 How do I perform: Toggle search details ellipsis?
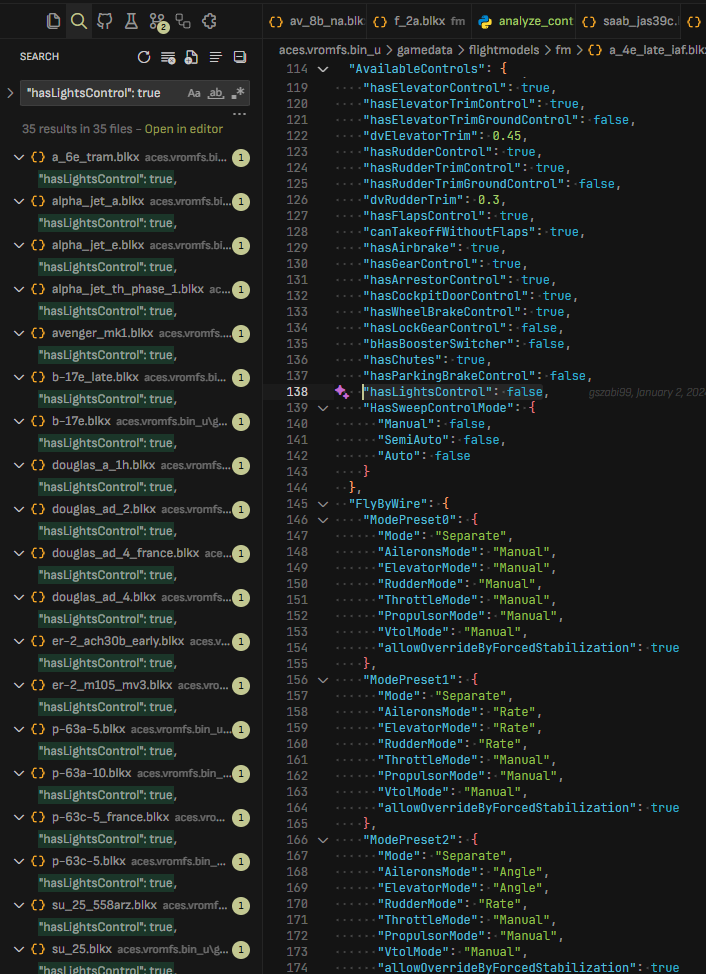(240, 114)
